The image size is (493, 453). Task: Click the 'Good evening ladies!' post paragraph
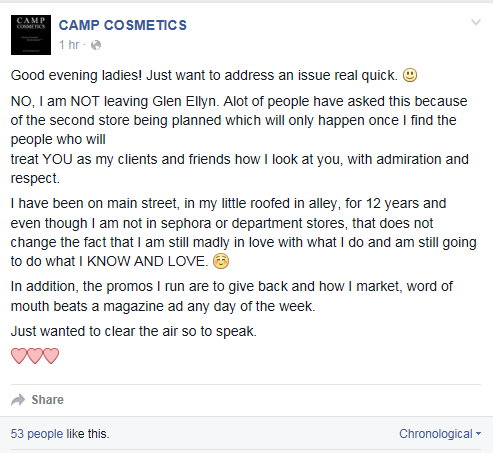204,75
